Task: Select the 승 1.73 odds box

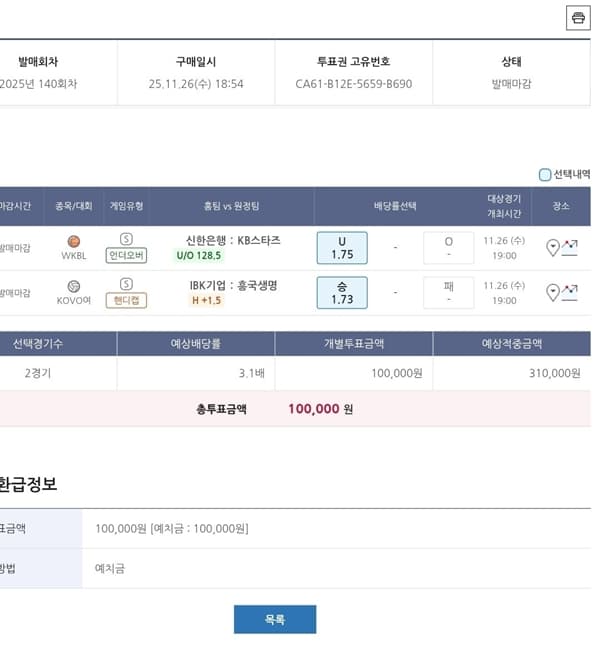Action: pyautogui.click(x=342, y=293)
